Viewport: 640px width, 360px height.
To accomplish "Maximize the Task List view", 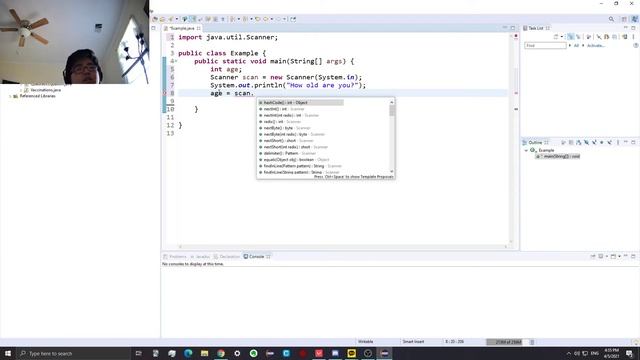I will pos(633,28).
